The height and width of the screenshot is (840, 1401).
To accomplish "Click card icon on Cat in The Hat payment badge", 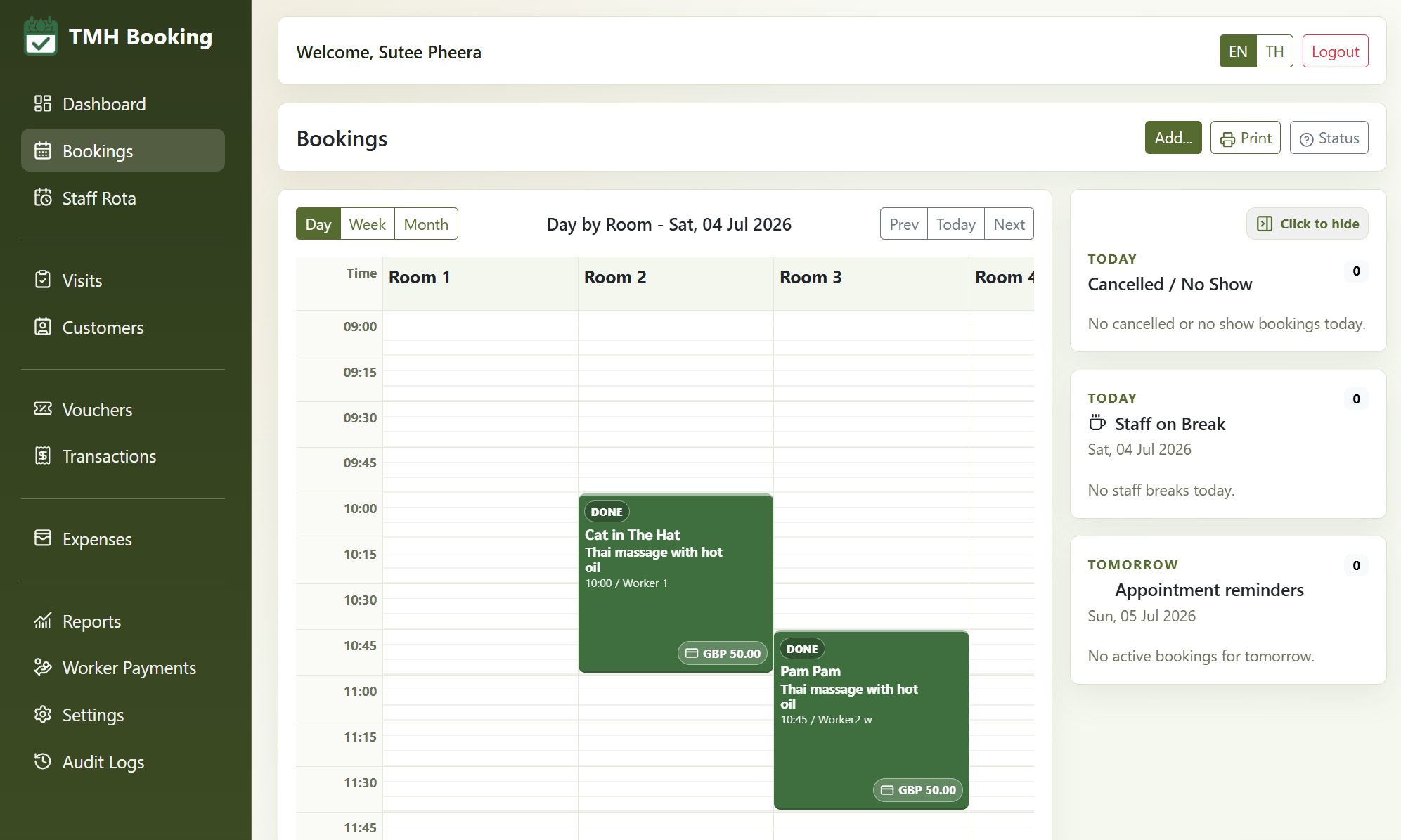I will [x=692, y=653].
